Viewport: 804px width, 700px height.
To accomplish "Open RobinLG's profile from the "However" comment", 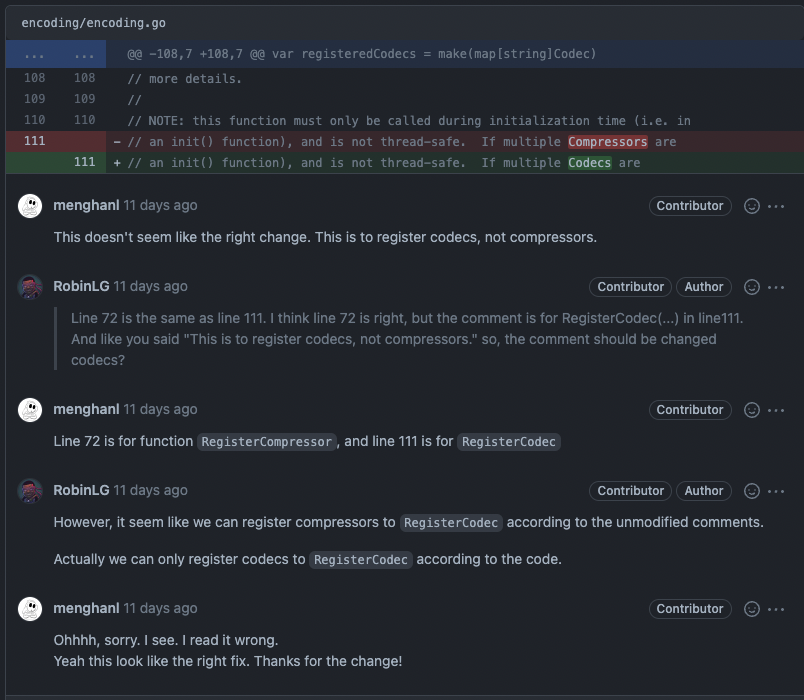I will [81, 491].
